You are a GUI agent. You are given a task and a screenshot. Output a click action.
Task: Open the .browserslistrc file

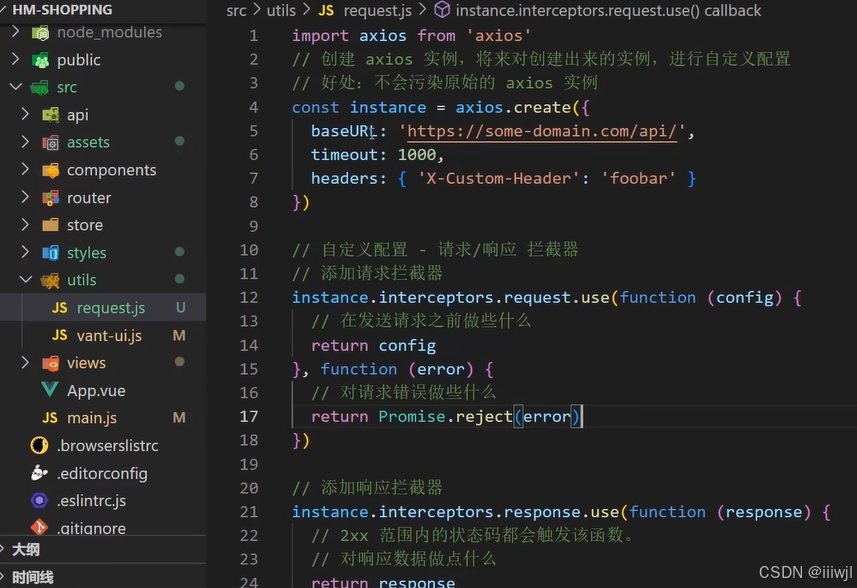[108, 445]
